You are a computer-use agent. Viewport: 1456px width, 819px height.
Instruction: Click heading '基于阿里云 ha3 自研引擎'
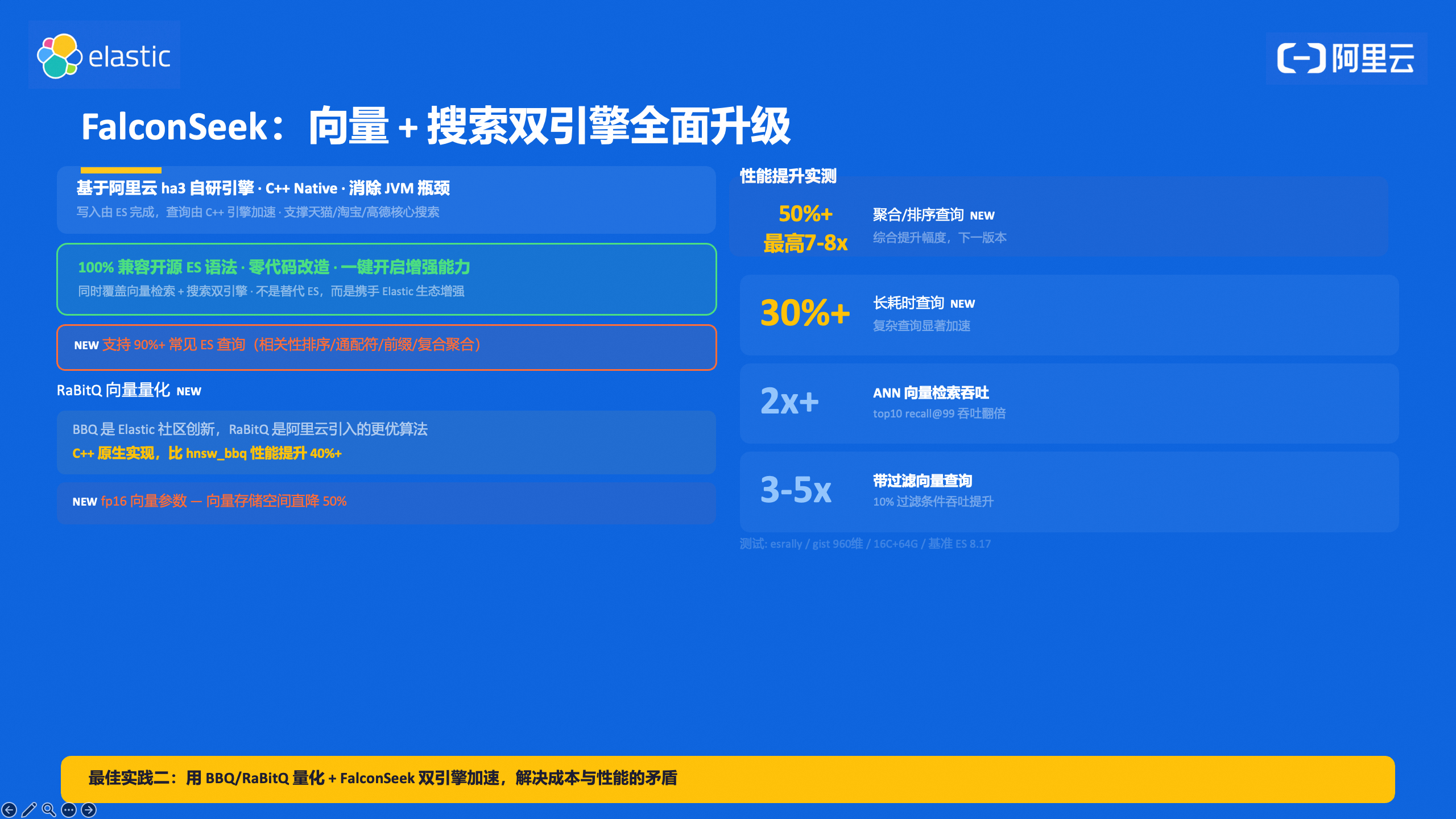(x=166, y=188)
